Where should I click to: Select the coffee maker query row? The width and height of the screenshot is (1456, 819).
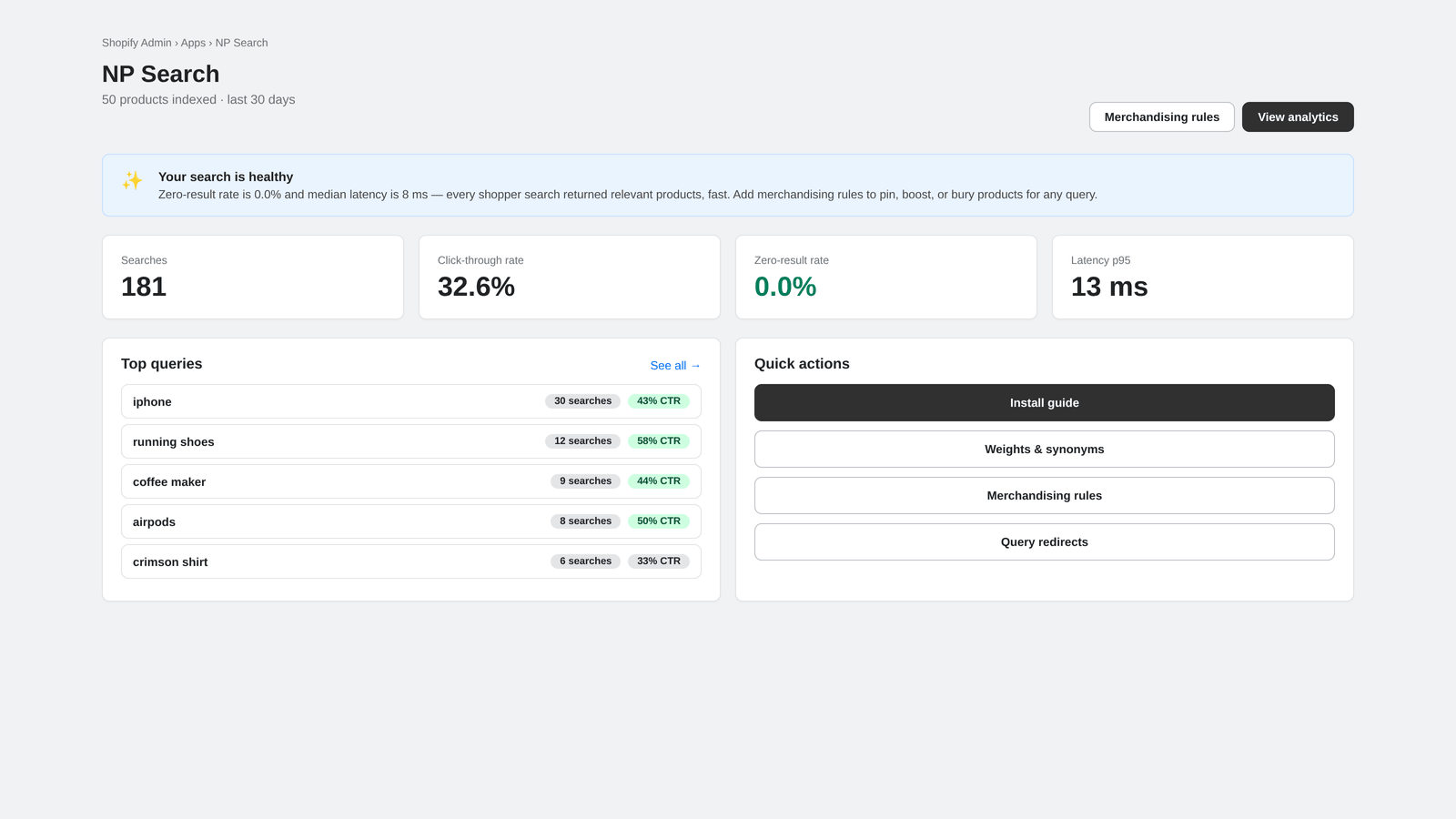[x=411, y=481]
